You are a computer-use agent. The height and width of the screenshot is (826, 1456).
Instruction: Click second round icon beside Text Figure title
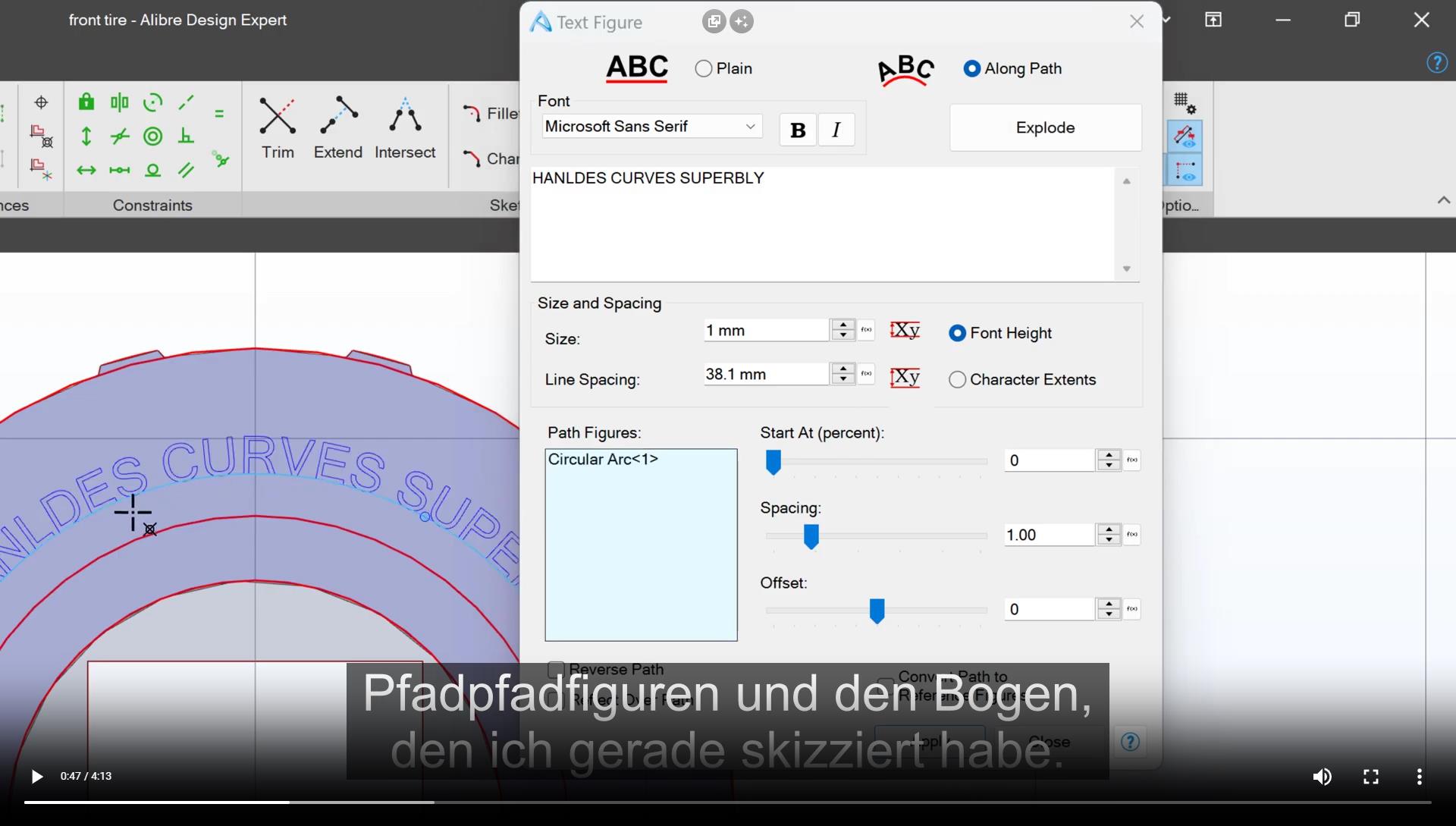(742, 21)
